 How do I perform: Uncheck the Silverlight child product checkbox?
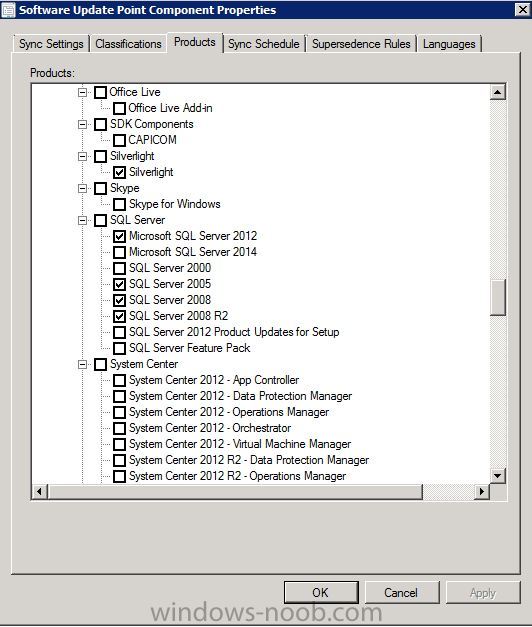point(119,172)
